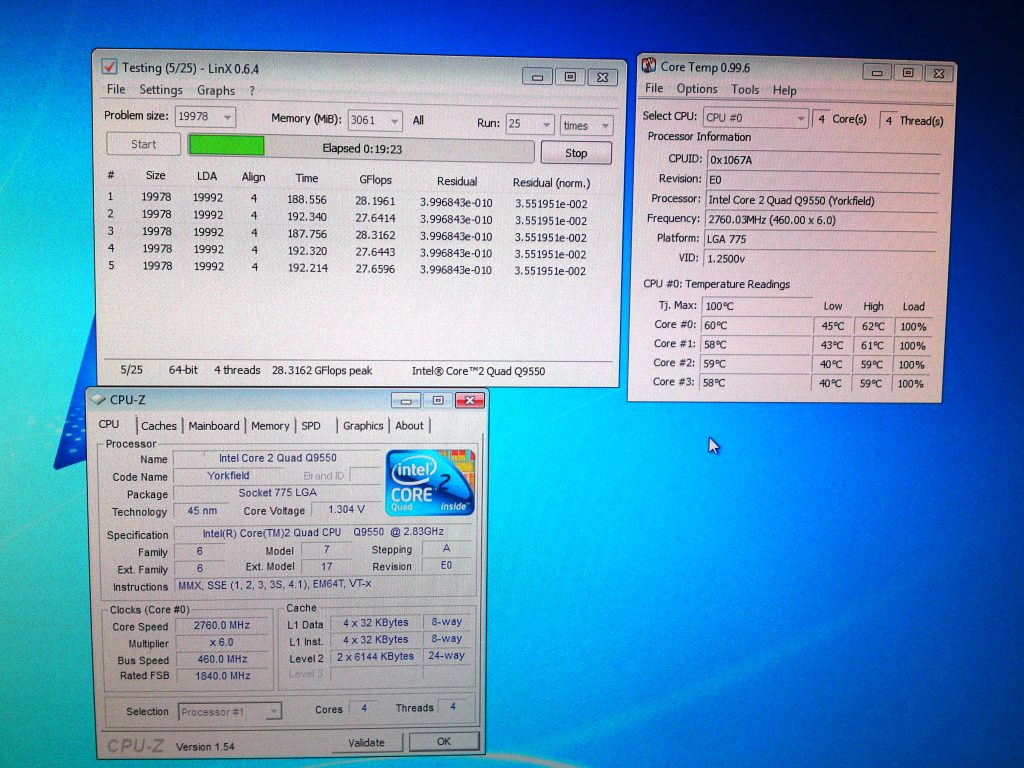Switch to the Caches tab
The image size is (1024, 768).
click(x=159, y=426)
